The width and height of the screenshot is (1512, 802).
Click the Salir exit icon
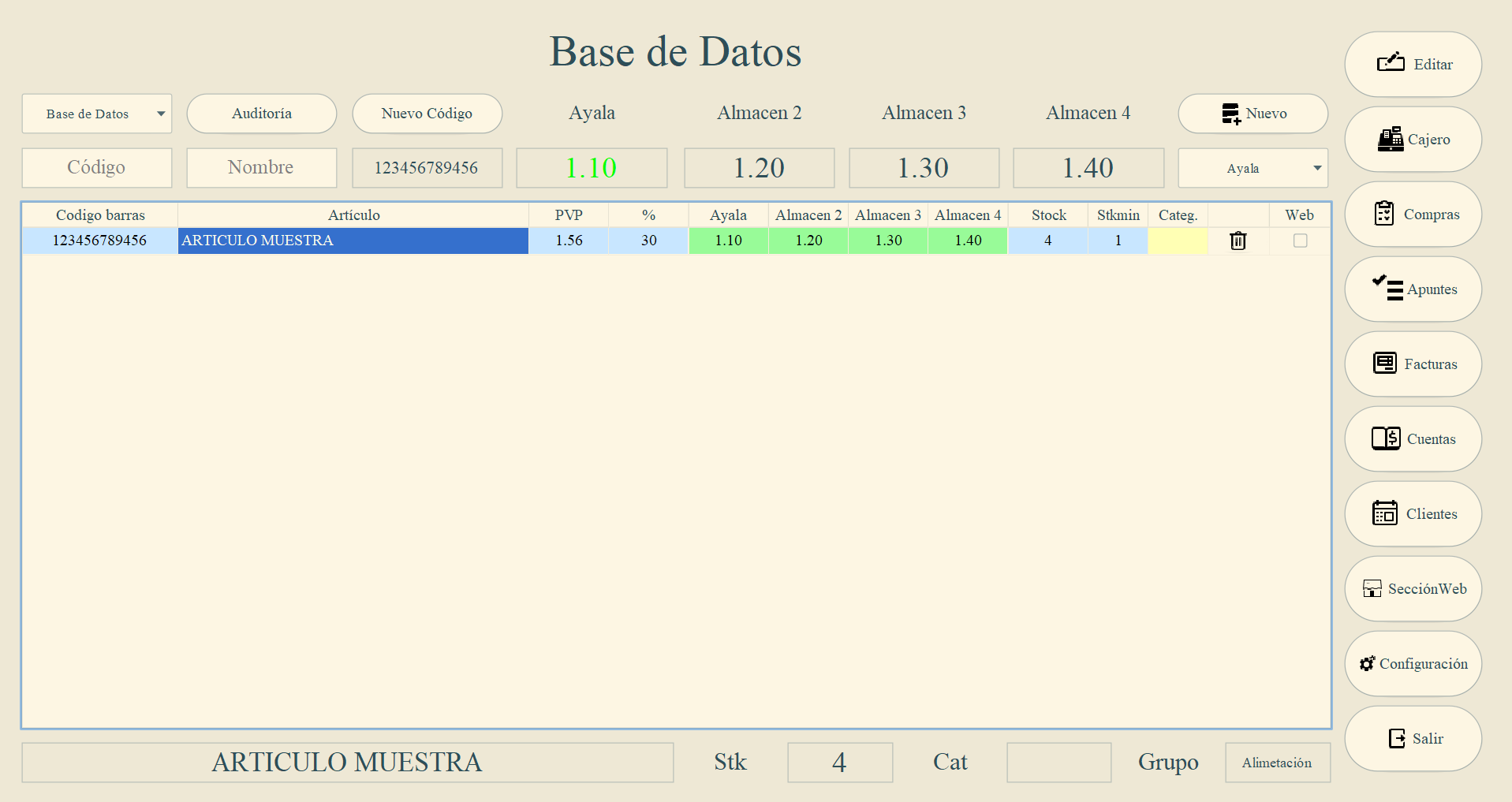pyautogui.click(x=1397, y=738)
